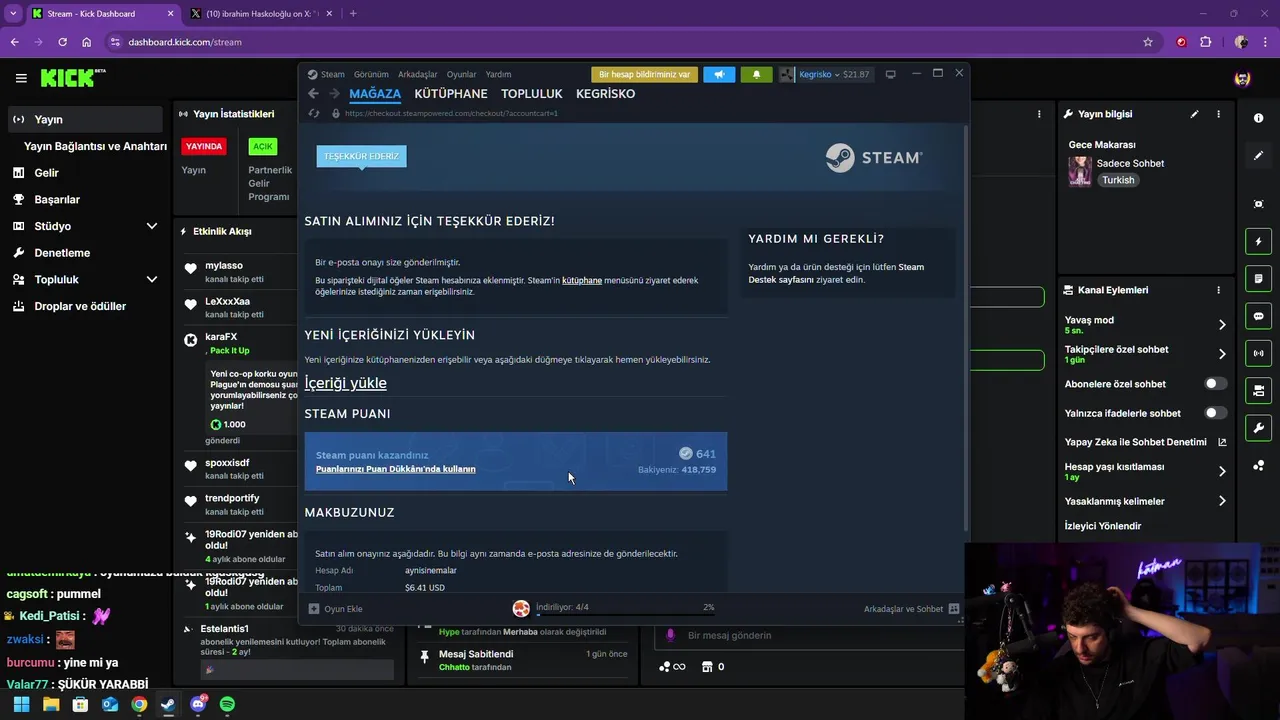Open Yapay Zeka ile Sohbet Denetimi link

pyautogui.click(x=1146, y=442)
